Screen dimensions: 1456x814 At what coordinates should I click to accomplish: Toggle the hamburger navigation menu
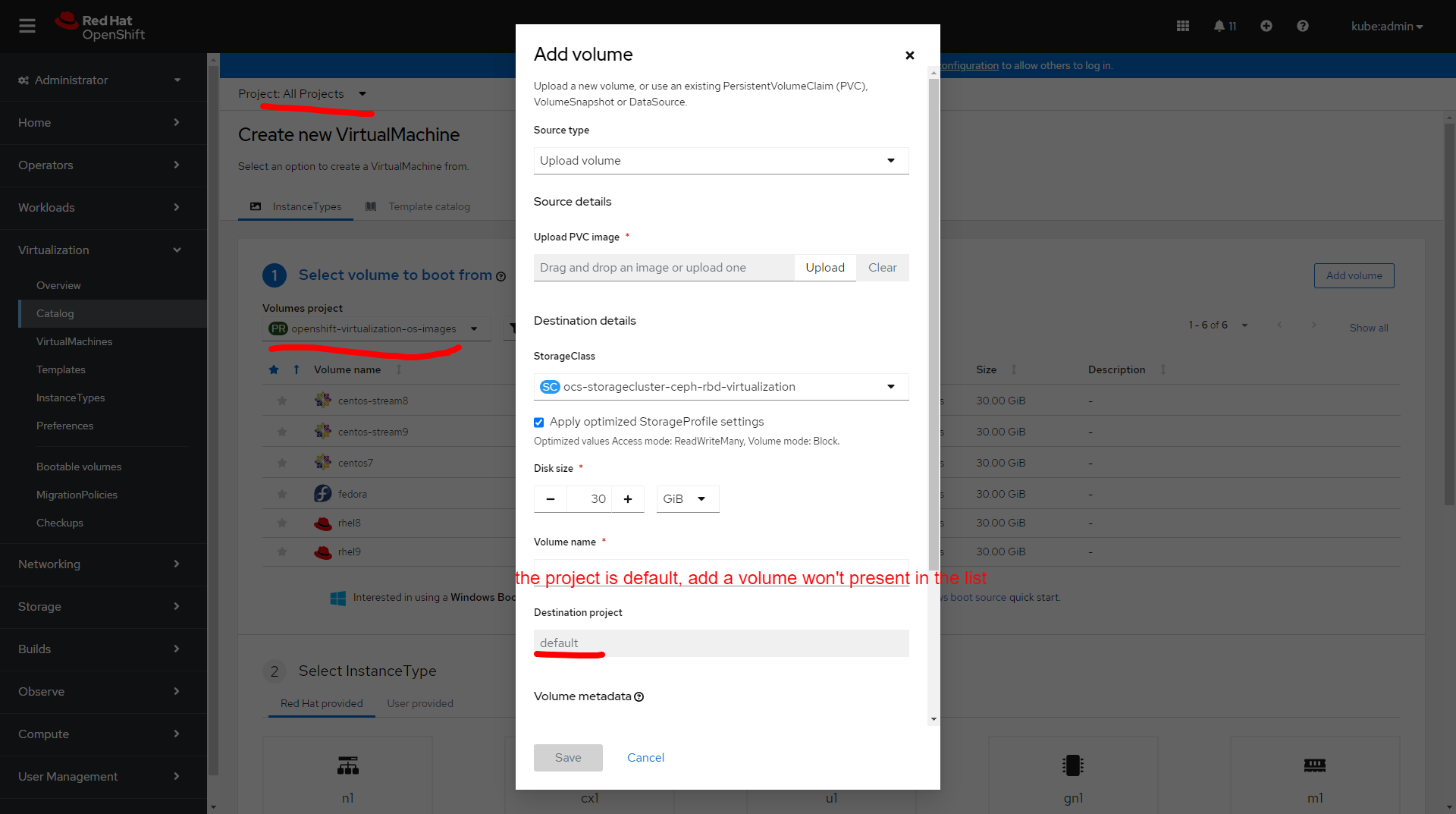coord(27,26)
